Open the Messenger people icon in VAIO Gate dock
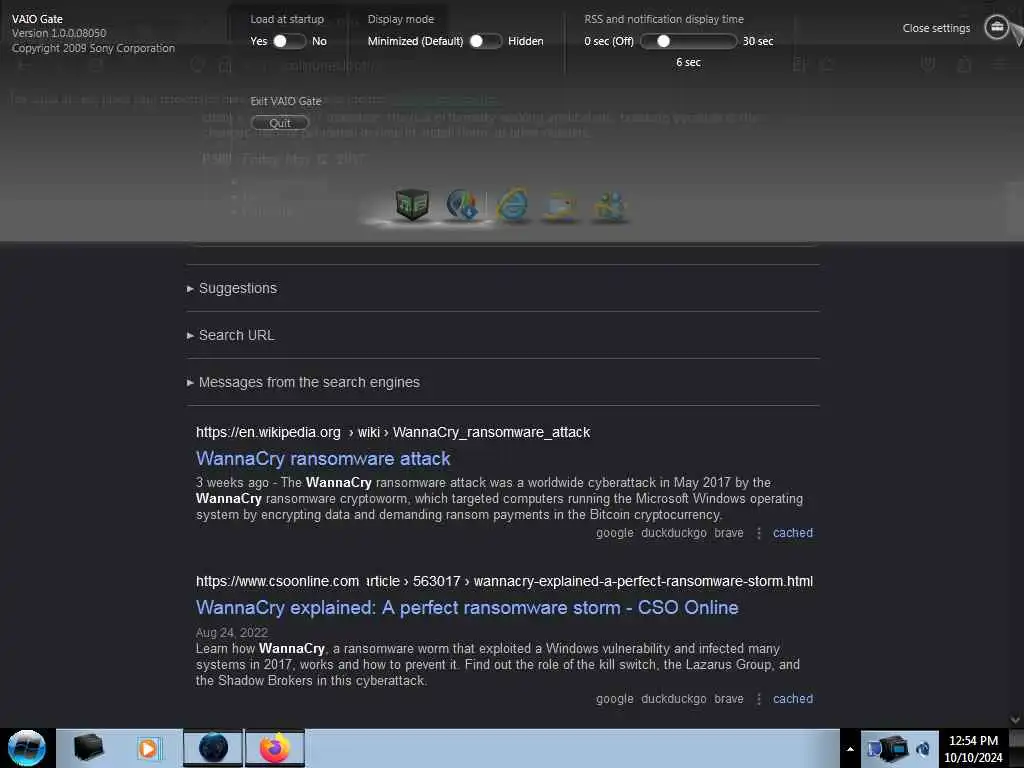 [610, 206]
